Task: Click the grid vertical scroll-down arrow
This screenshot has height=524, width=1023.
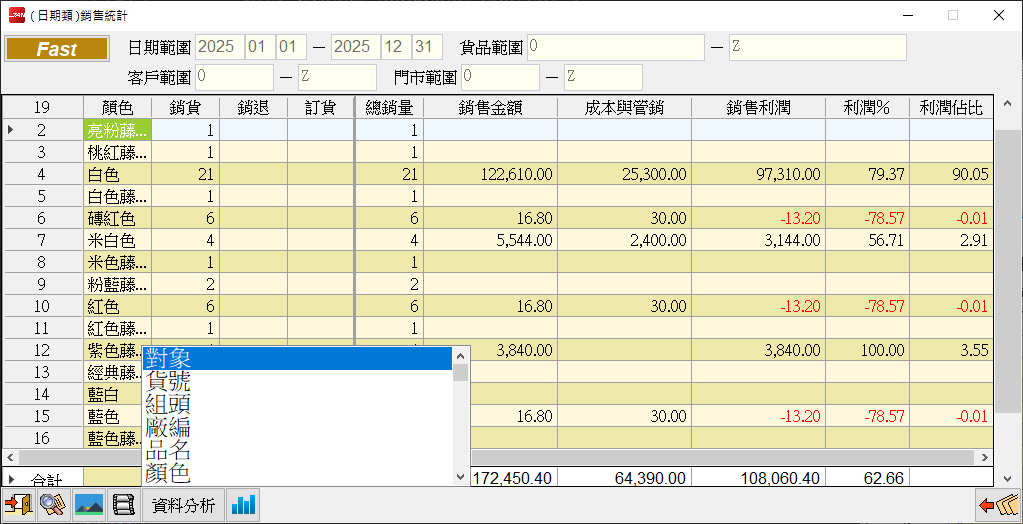Action: pos(1005,478)
